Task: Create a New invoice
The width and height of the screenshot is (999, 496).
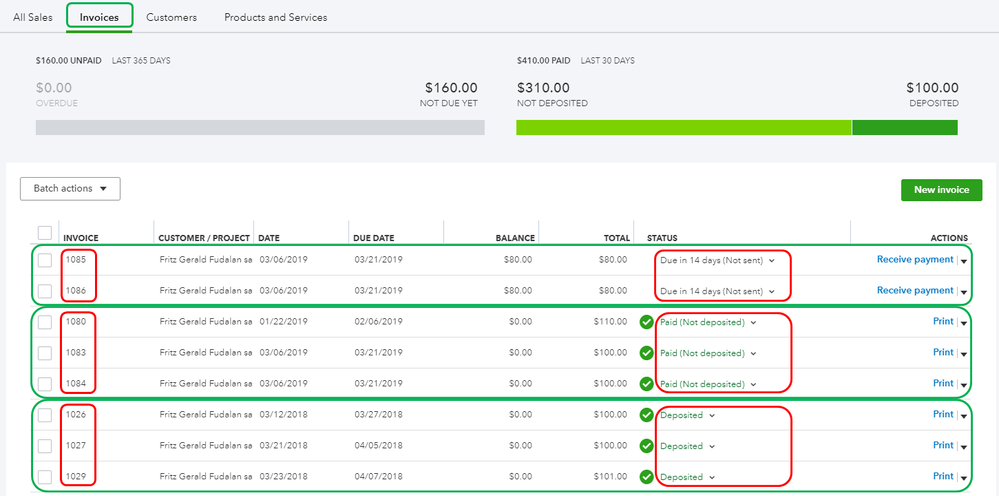Action: pyautogui.click(x=941, y=190)
